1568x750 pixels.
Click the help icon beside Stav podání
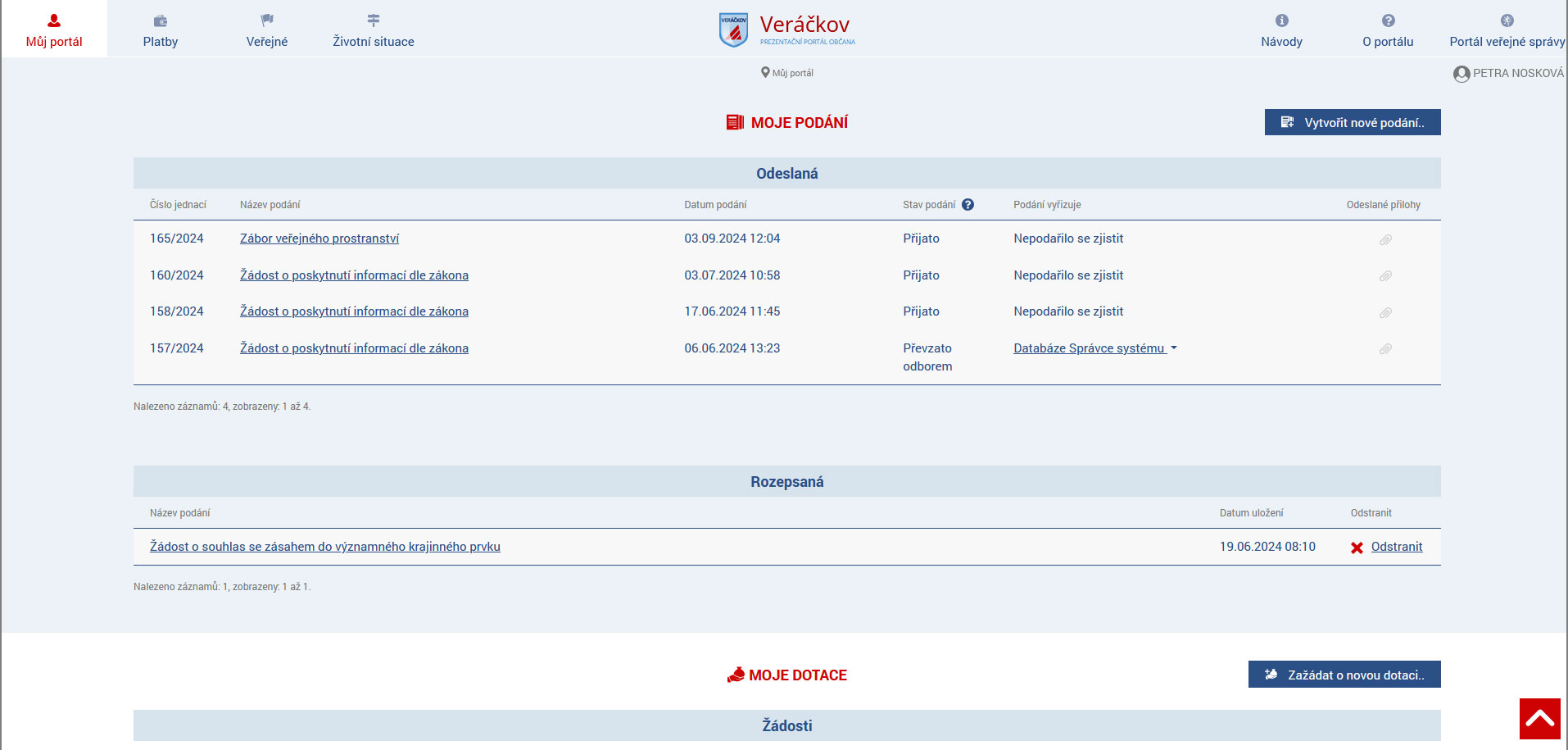(x=968, y=205)
